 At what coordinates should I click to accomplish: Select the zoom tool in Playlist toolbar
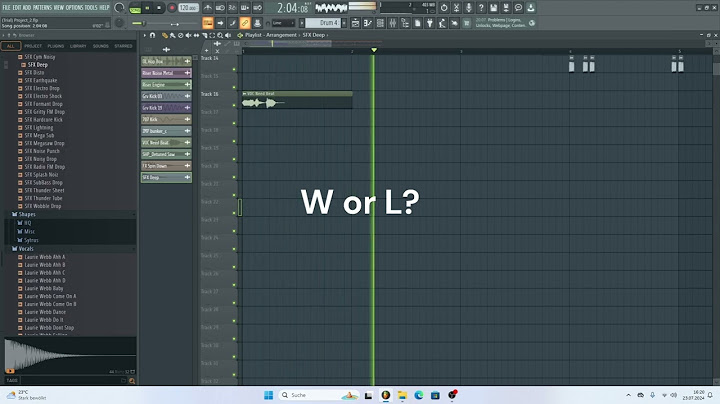pos(220,35)
